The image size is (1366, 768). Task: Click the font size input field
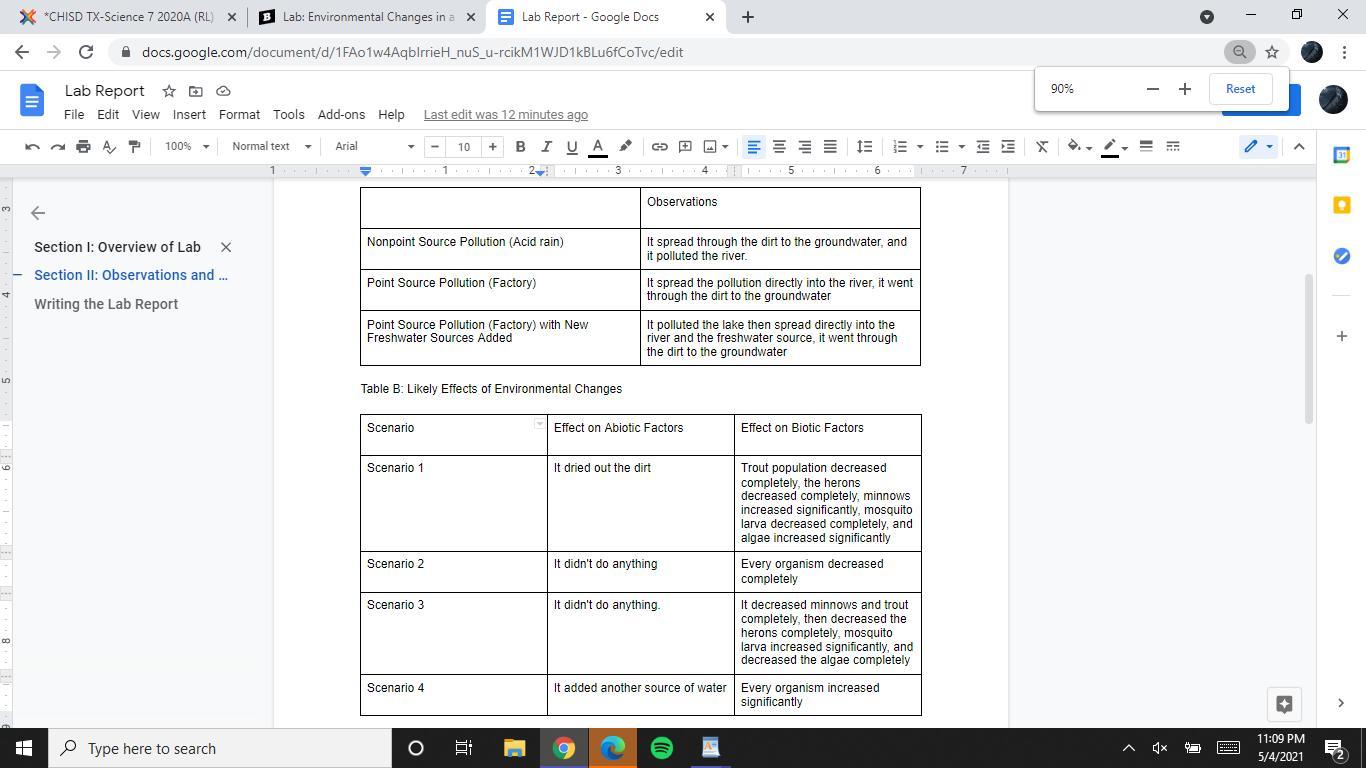(x=464, y=146)
